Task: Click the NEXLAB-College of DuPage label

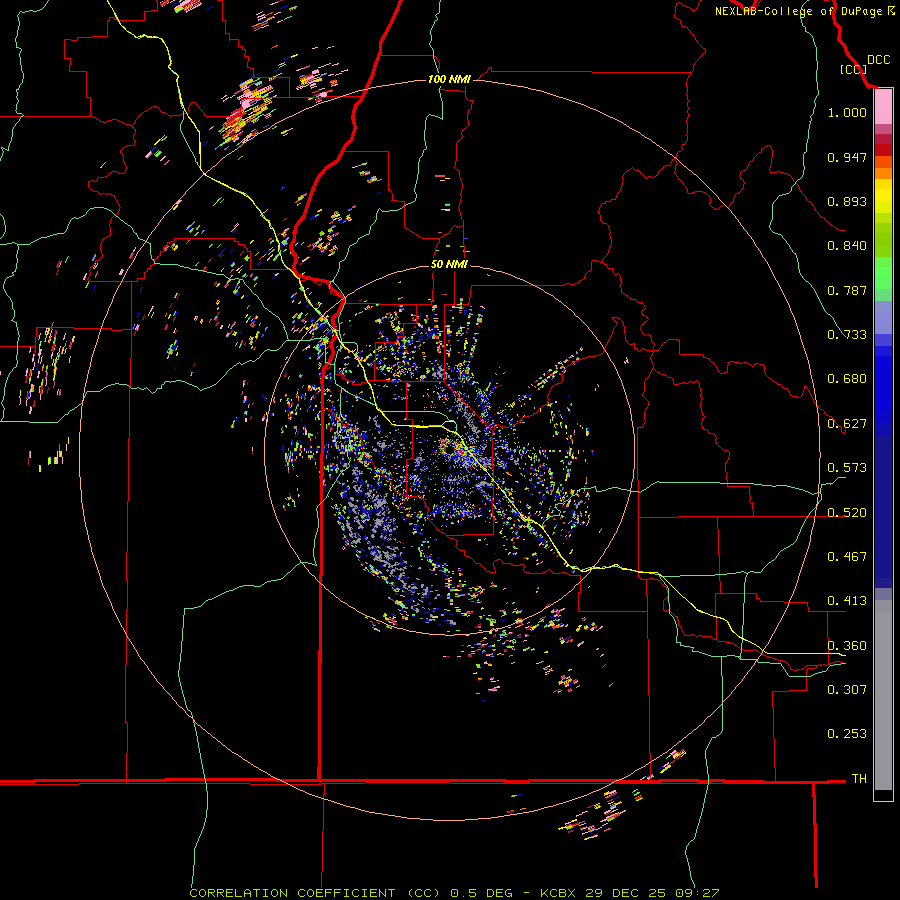Action: tap(798, 11)
